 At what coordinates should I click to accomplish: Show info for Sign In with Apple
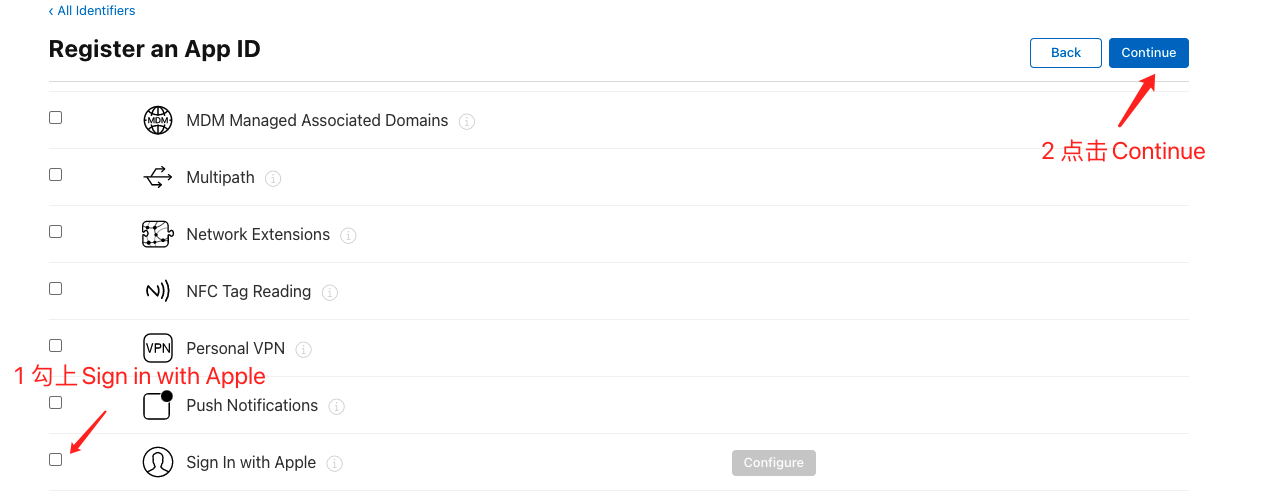pos(335,464)
